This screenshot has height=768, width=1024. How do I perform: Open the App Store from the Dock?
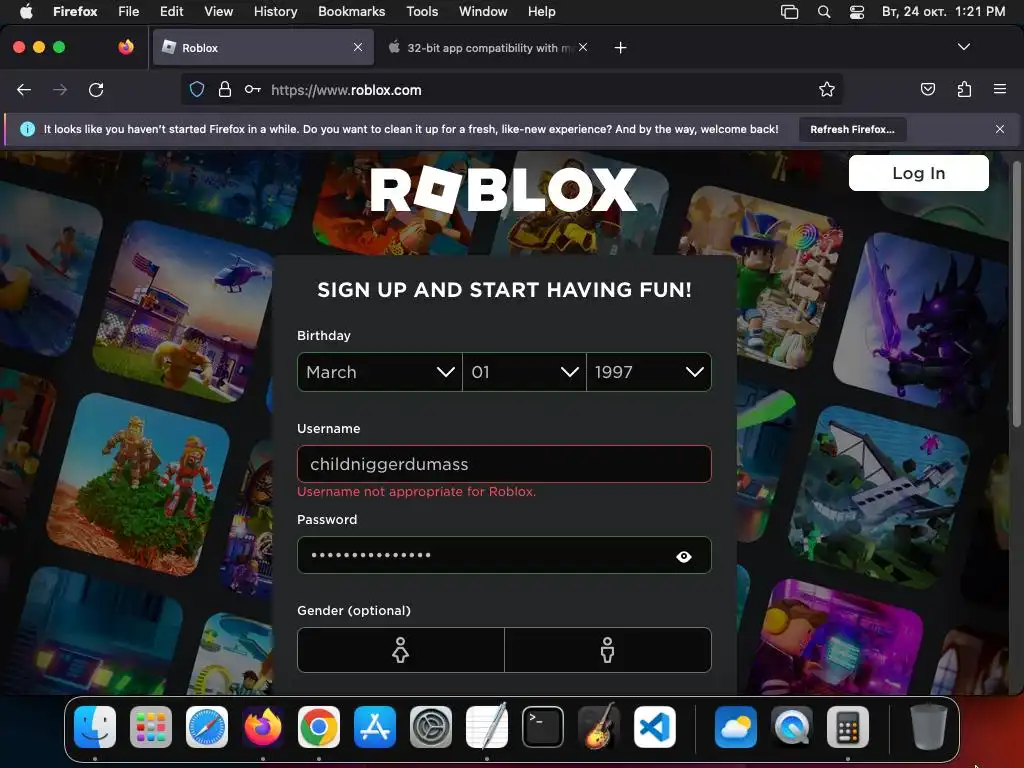pyautogui.click(x=375, y=727)
